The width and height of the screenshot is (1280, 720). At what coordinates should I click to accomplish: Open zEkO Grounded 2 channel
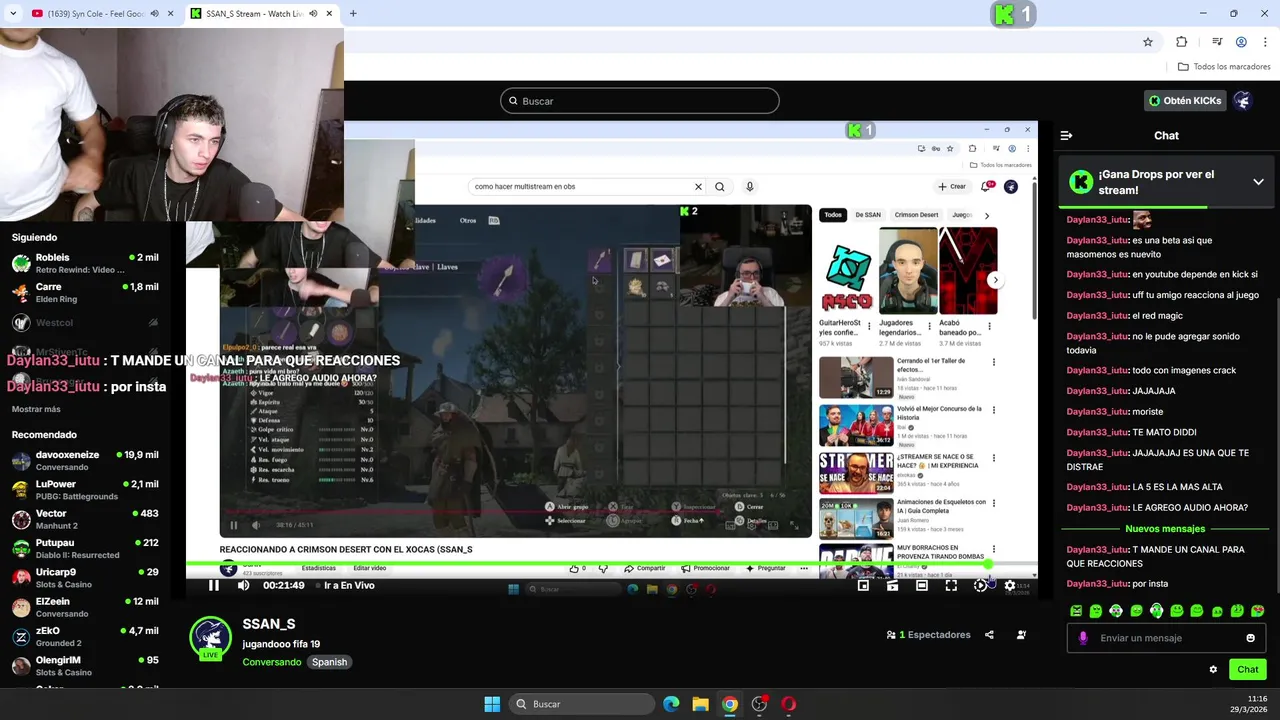[85, 637]
